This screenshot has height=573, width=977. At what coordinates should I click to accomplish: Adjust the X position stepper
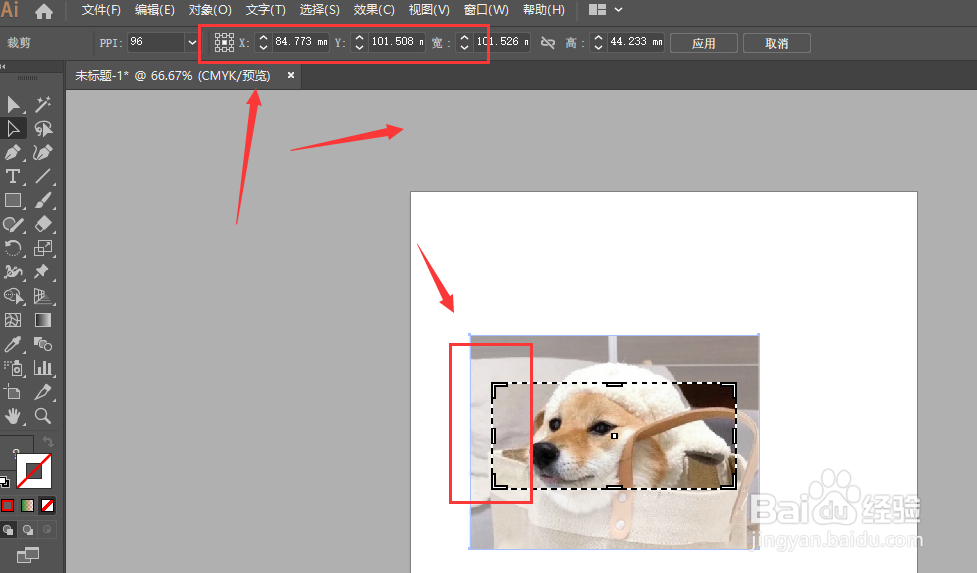point(263,42)
